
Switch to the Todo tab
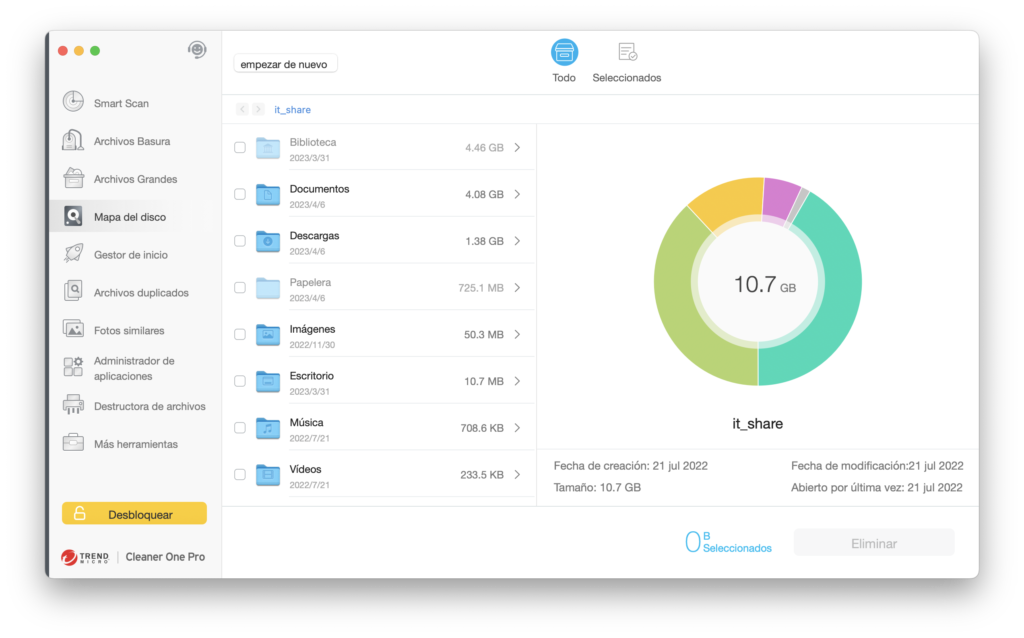(564, 61)
